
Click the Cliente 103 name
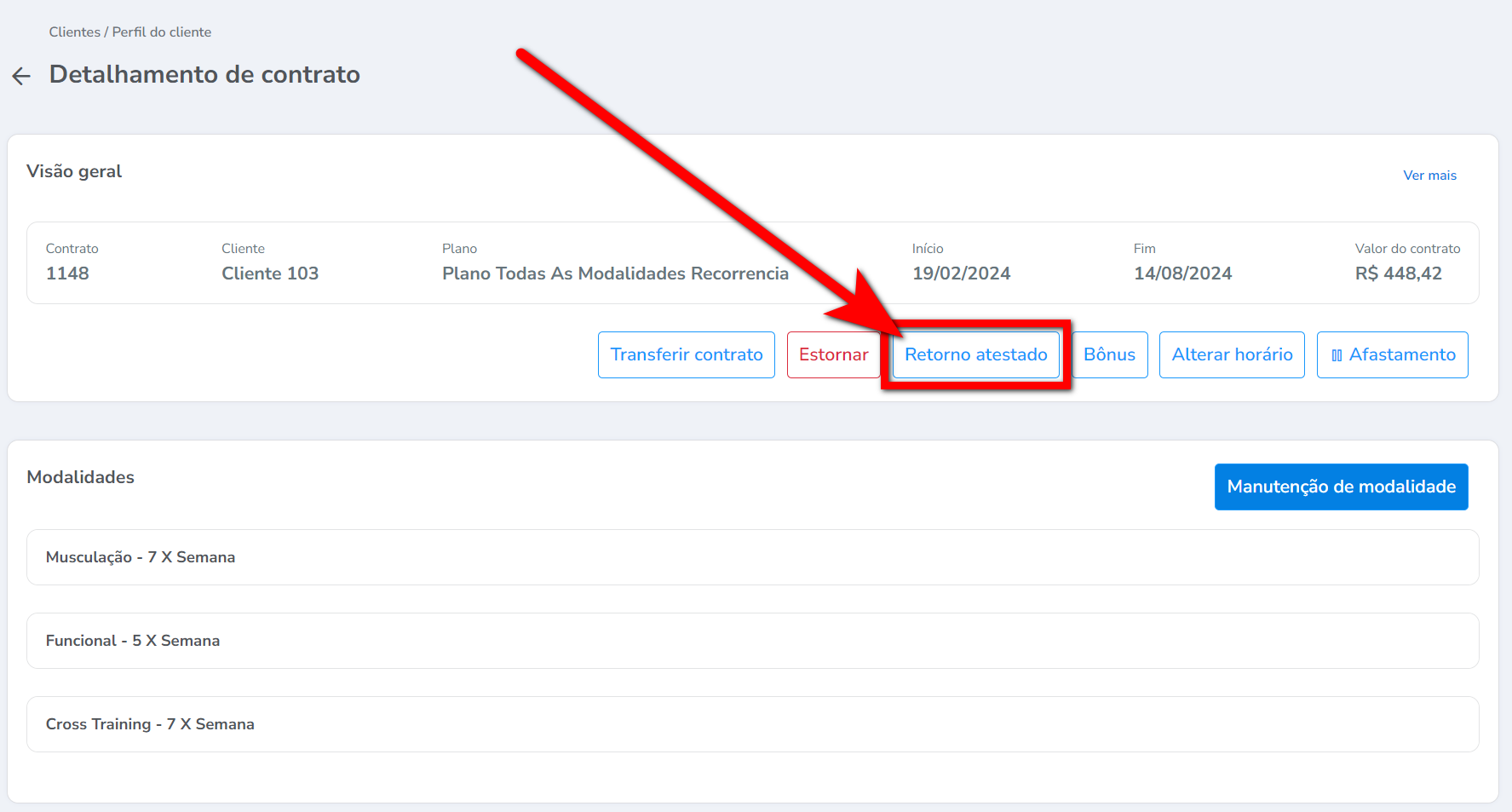click(x=270, y=274)
